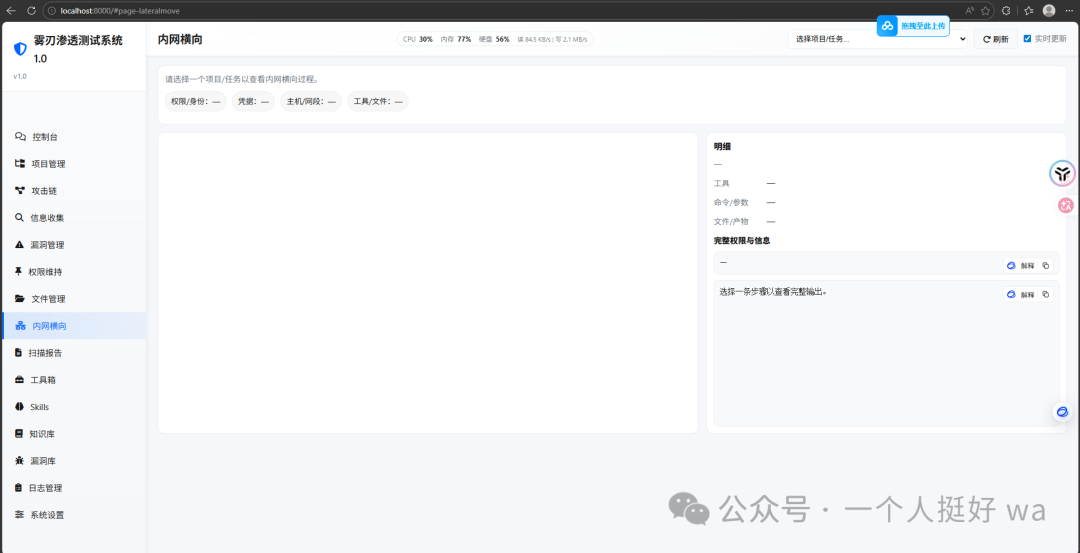Toggle the 实时更新 checkbox
The height and width of the screenshot is (553, 1080).
[x=1028, y=39]
